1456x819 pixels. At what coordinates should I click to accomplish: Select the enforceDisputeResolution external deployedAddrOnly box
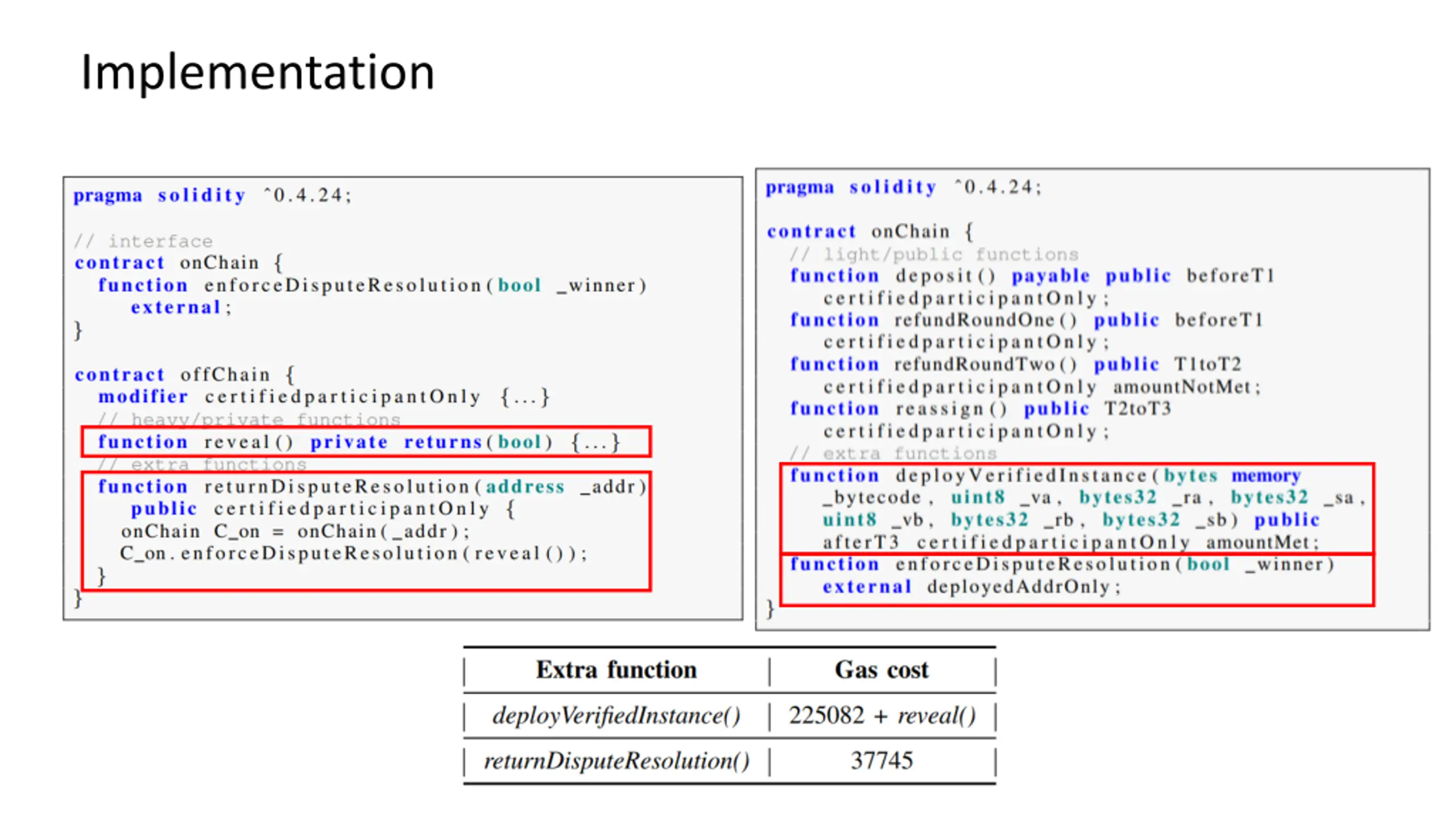pos(1077,580)
